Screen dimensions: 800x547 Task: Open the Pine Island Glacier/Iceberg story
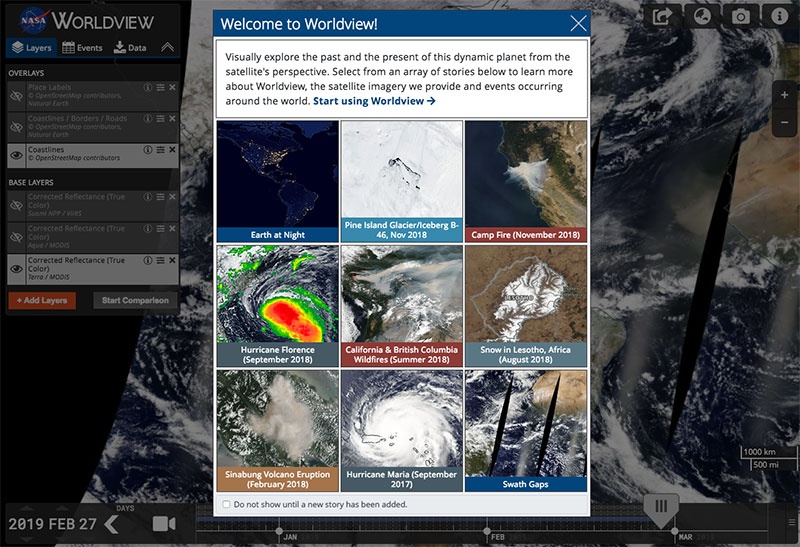402,181
